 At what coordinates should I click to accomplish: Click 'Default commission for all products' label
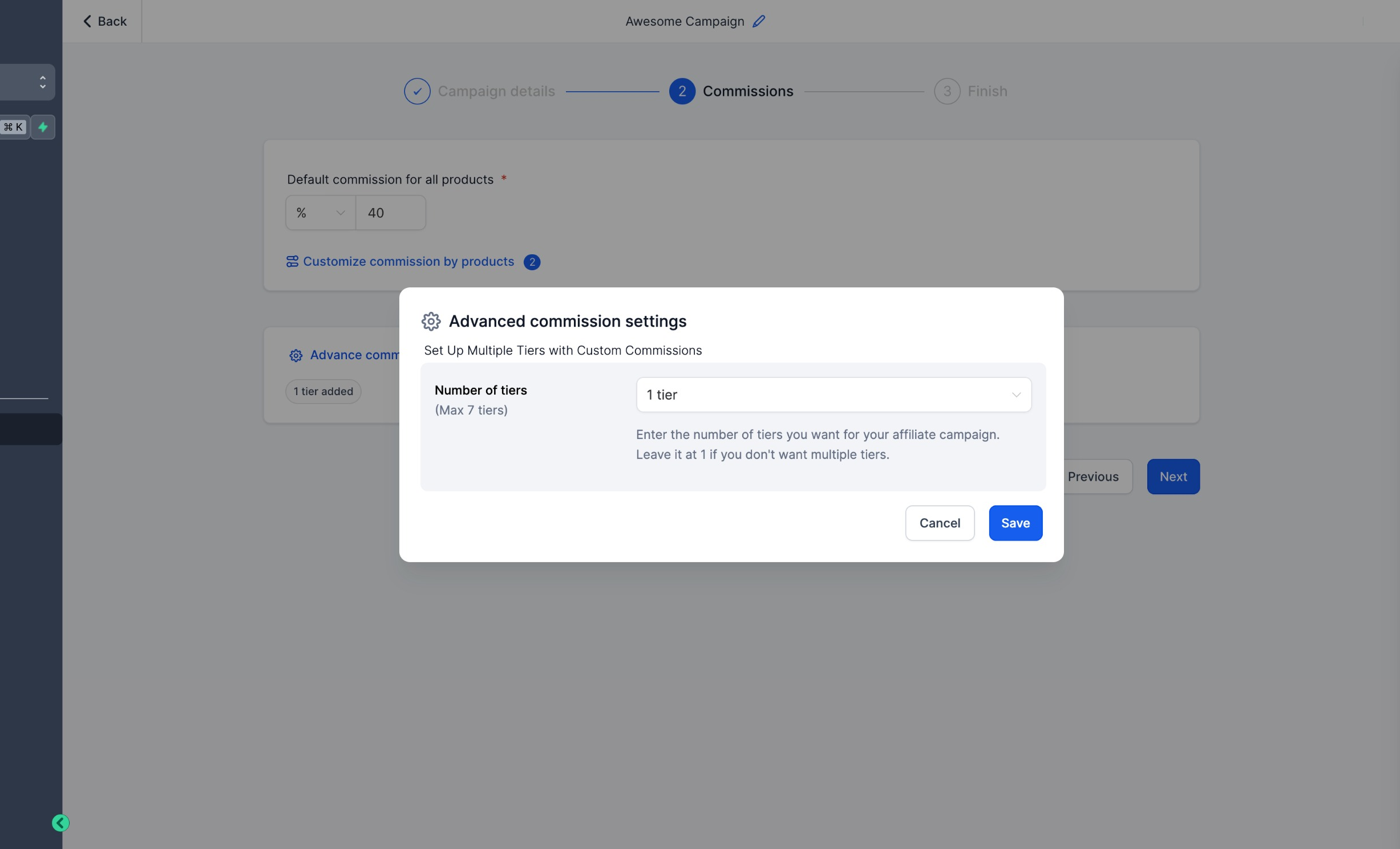tap(390, 179)
